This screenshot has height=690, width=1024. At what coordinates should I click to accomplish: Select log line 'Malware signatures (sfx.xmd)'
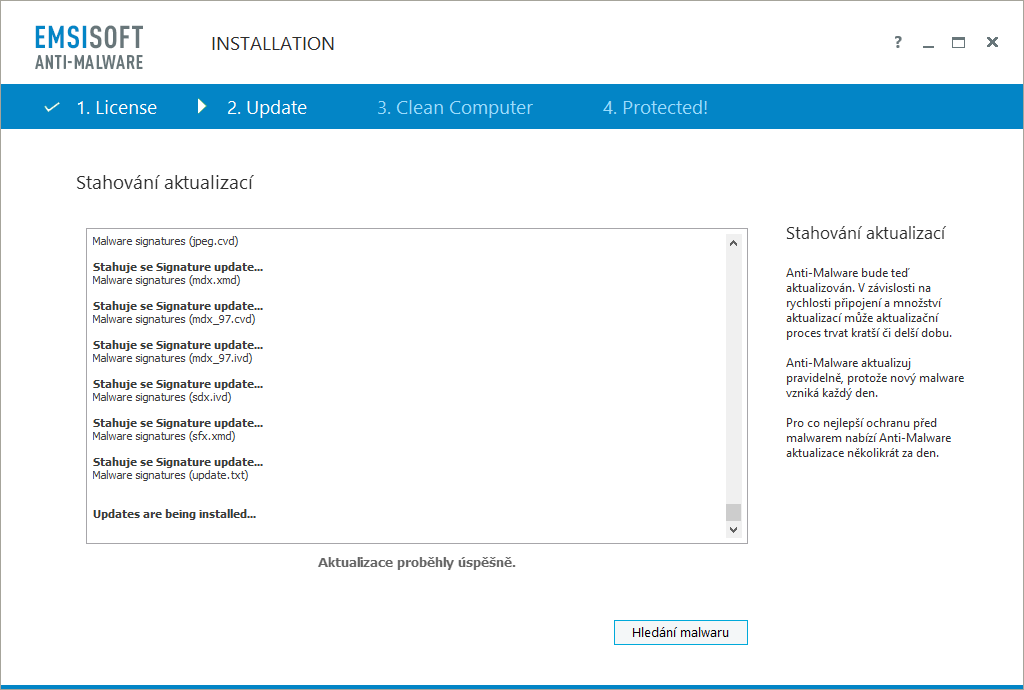164,436
